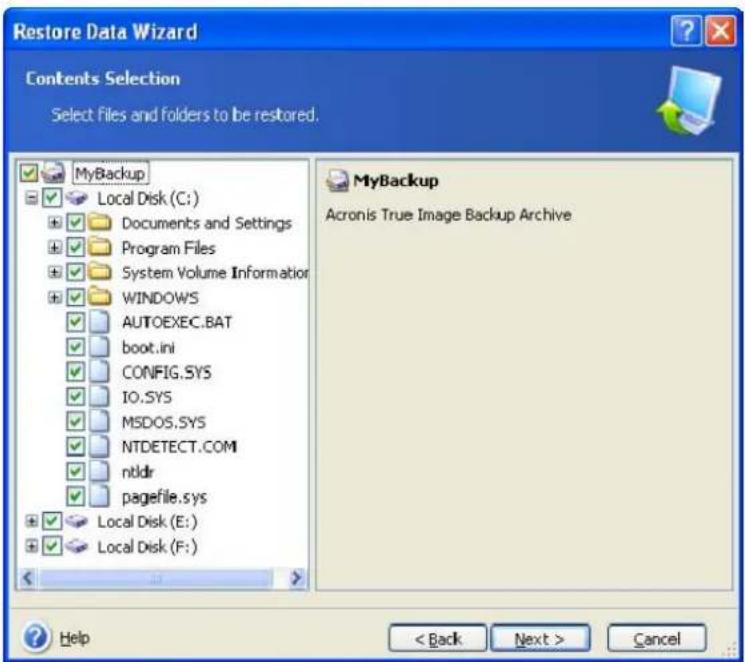
Task: Uncheck the ntldr checkbox
Action: click(x=76, y=471)
